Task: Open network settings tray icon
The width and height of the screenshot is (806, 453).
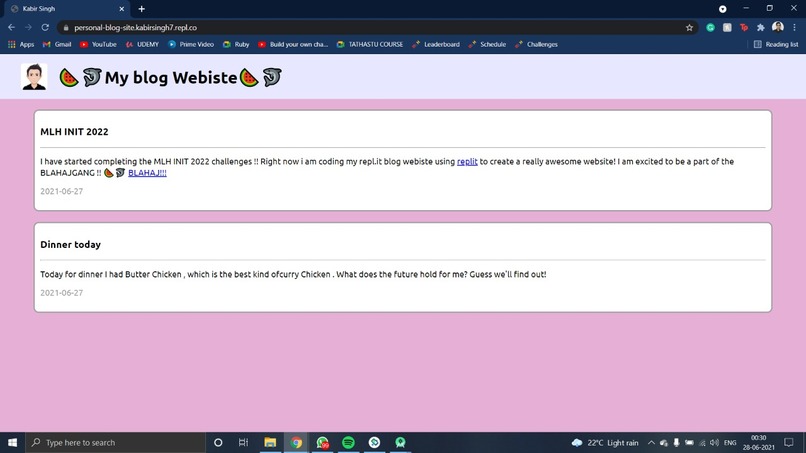Action: [x=702, y=443]
